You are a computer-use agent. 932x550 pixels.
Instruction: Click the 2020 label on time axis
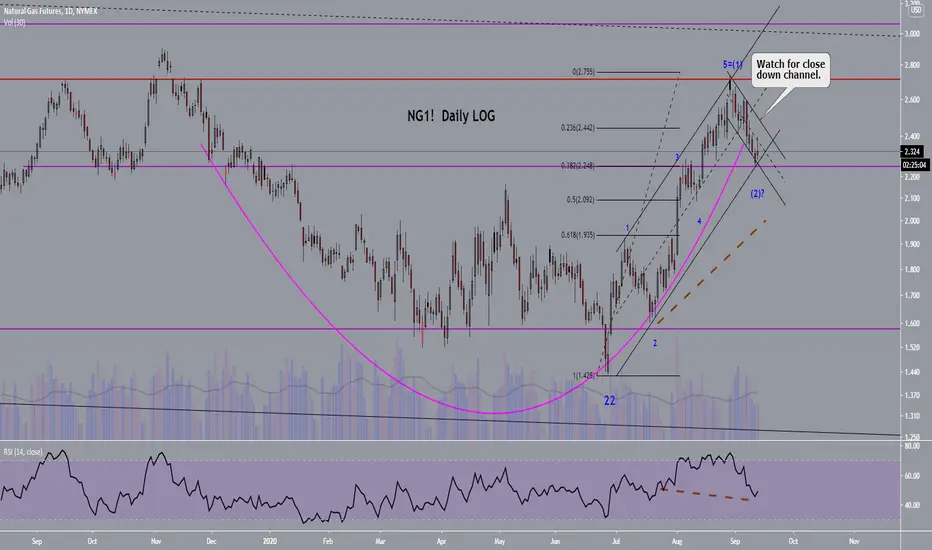pyautogui.click(x=269, y=541)
